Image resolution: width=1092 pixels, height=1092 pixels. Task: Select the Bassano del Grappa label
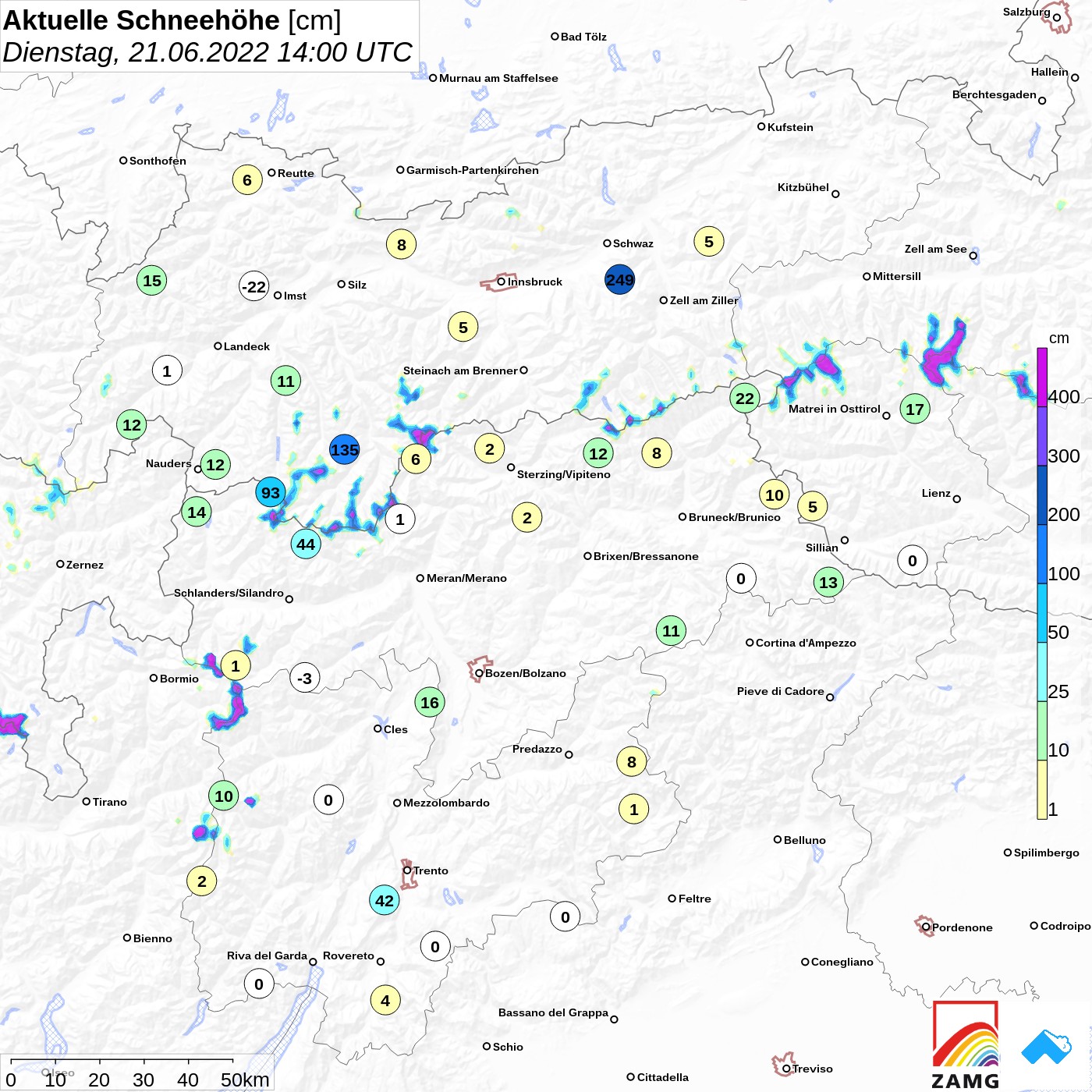point(553,1012)
